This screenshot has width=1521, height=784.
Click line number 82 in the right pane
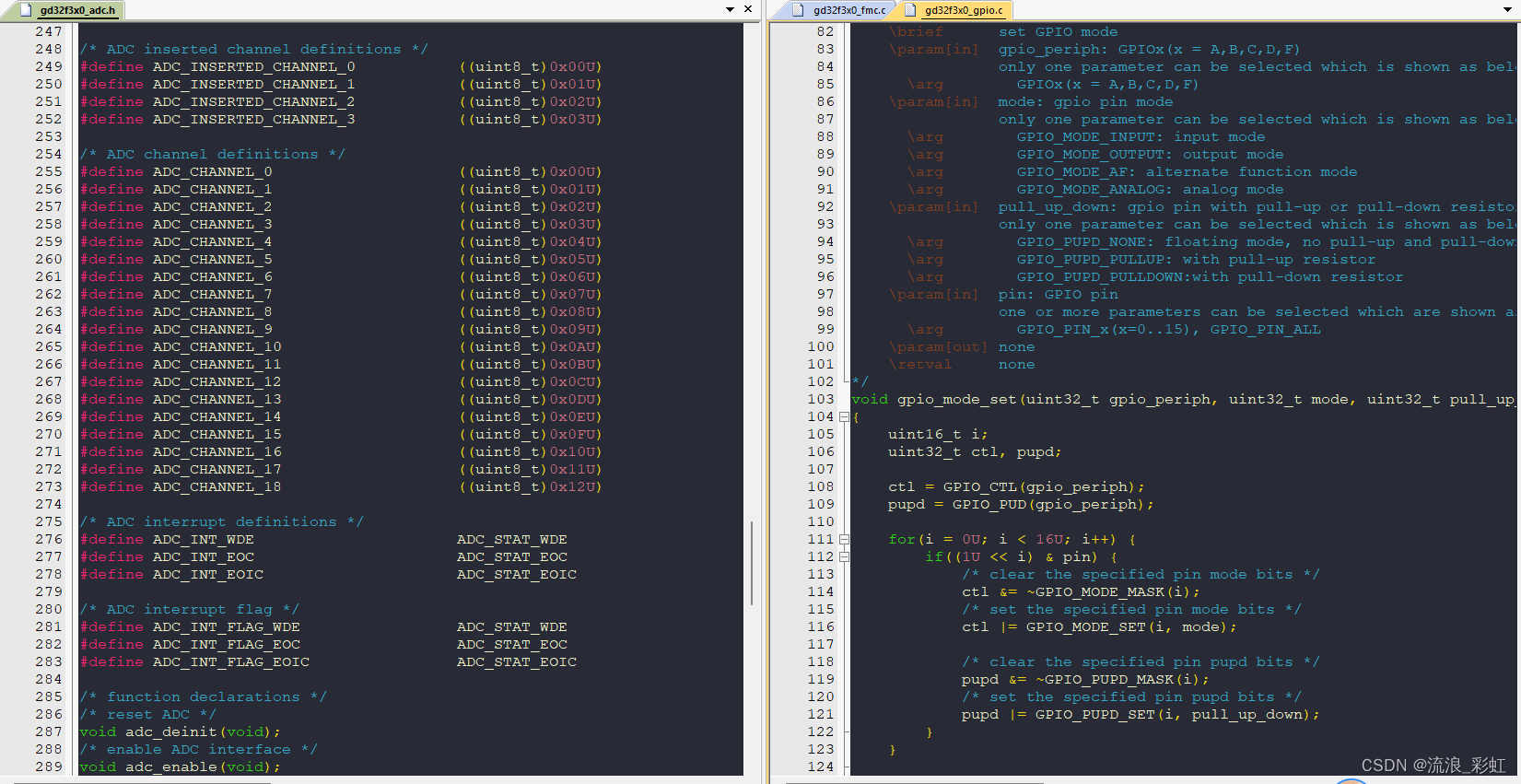[825, 32]
